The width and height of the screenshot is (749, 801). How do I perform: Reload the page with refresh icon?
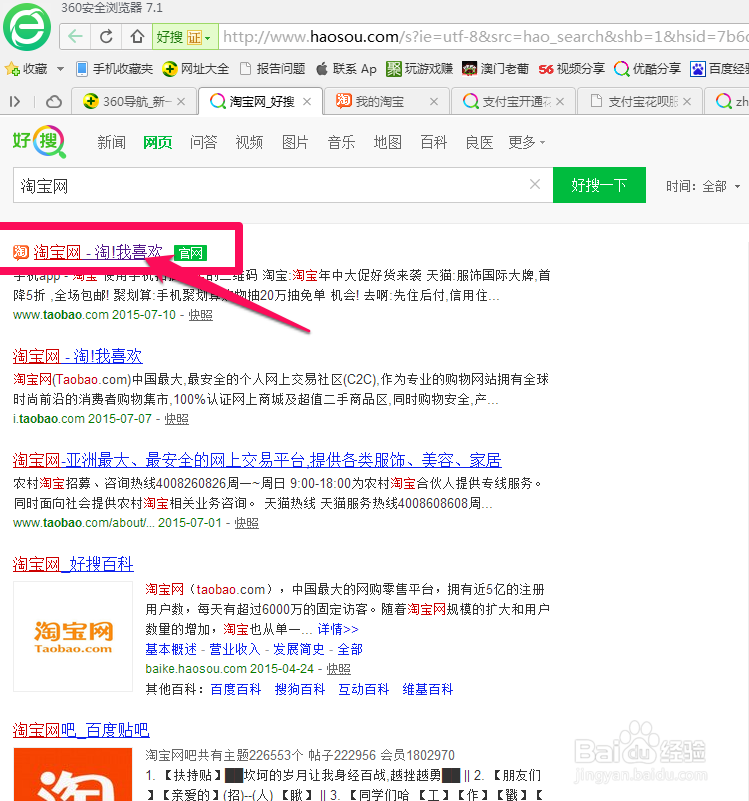point(106,37)
